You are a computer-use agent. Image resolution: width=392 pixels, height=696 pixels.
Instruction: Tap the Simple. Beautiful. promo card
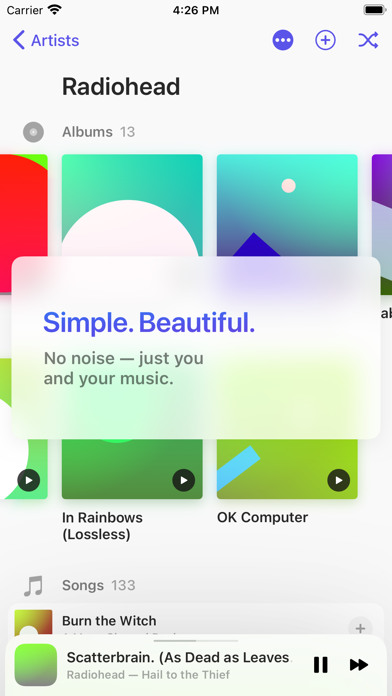tap(196, 348)
